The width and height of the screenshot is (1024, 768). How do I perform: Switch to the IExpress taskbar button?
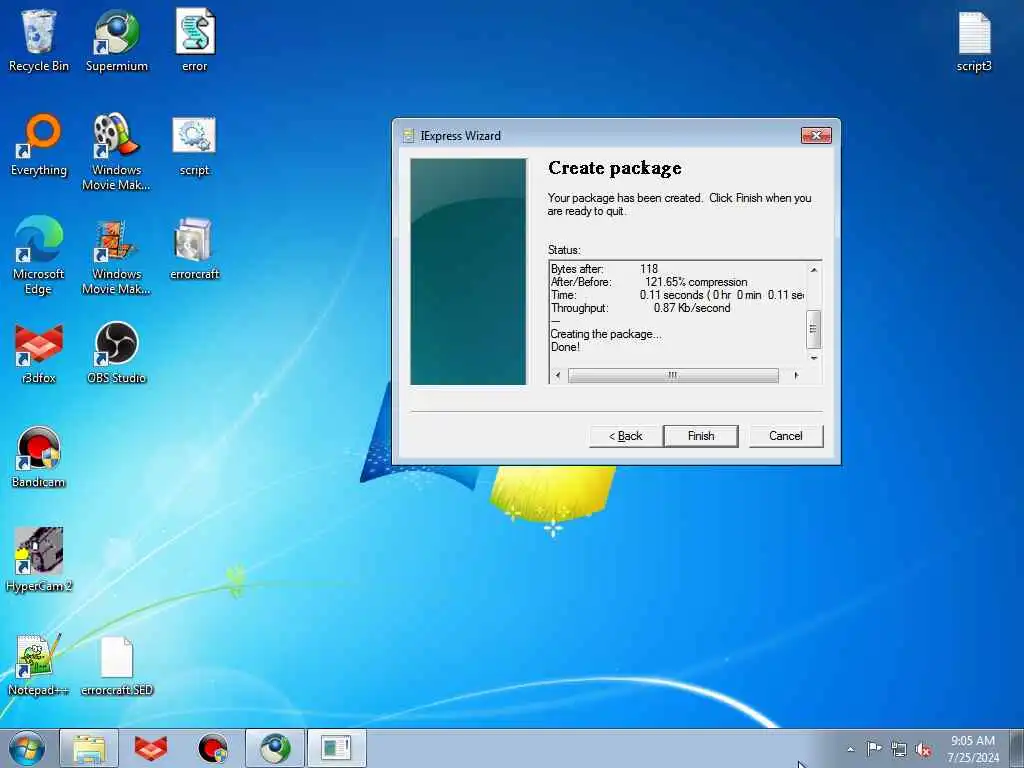336,748
